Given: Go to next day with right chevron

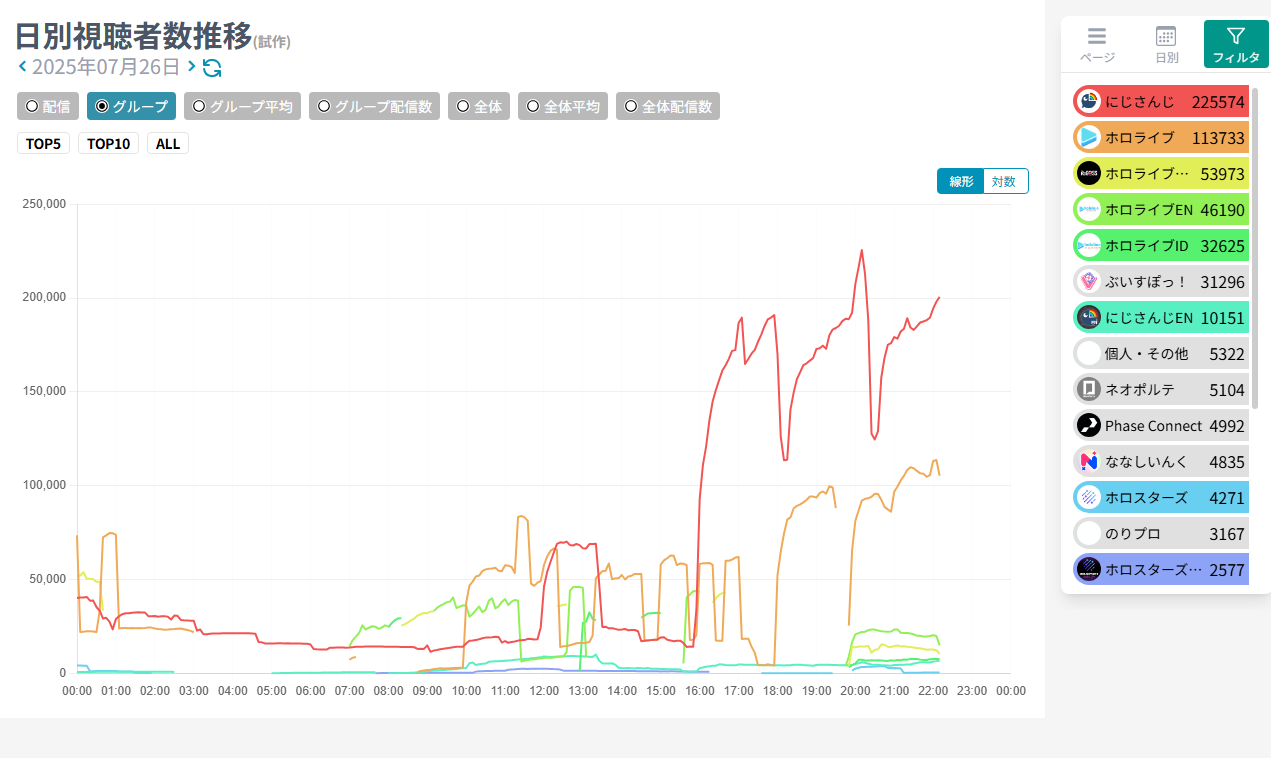Looking at the screenshot, I should point(191,67).
